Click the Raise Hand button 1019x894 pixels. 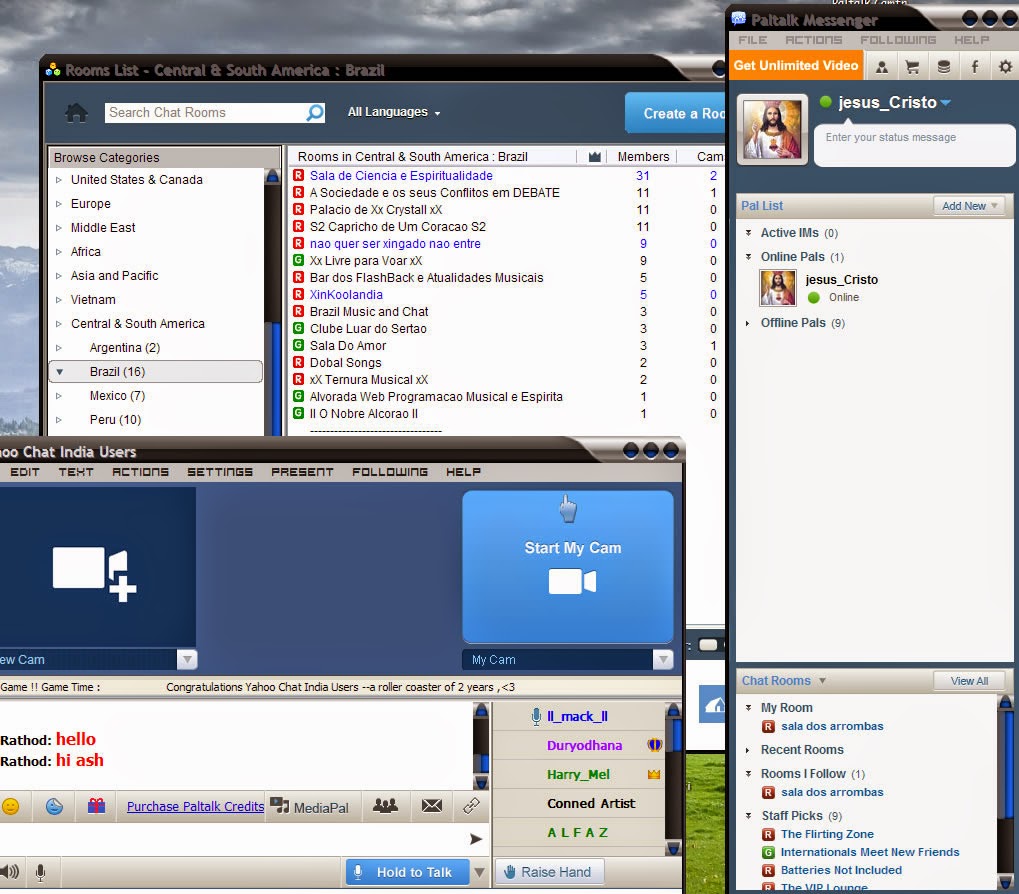pos(549,872)
